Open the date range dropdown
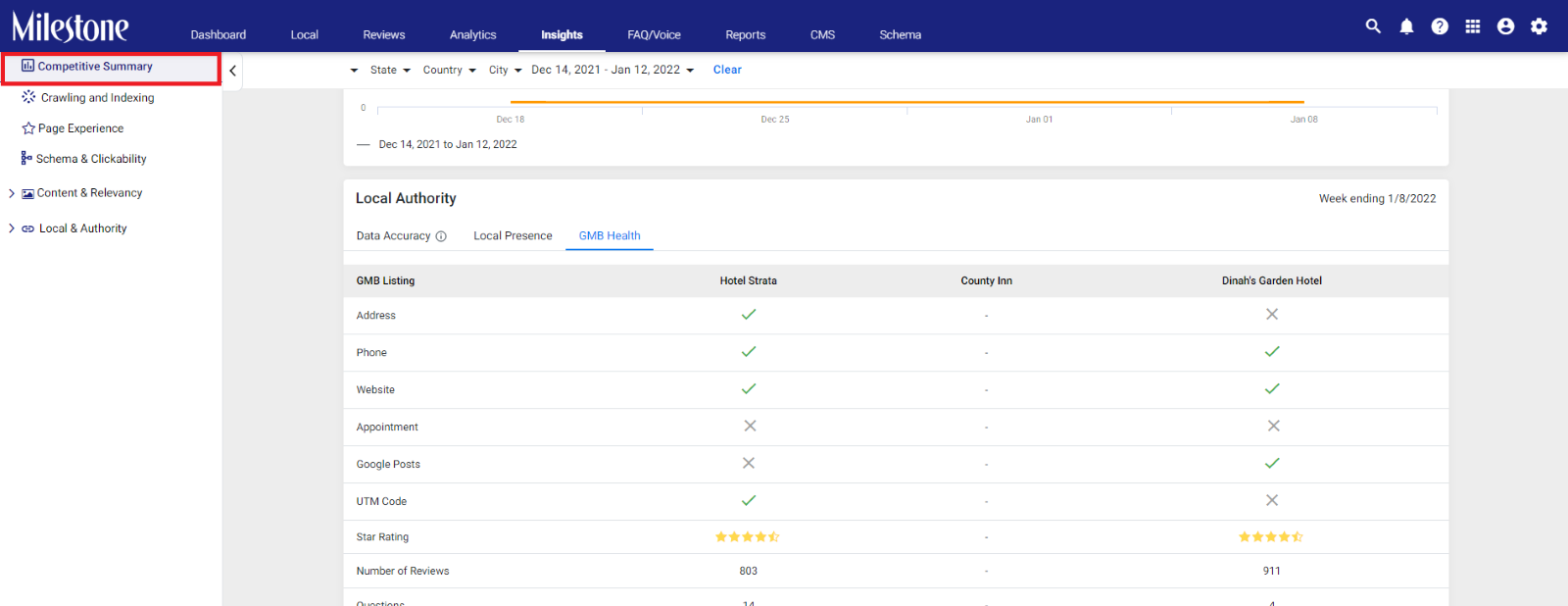The image size is (1568, 606). 612,70
